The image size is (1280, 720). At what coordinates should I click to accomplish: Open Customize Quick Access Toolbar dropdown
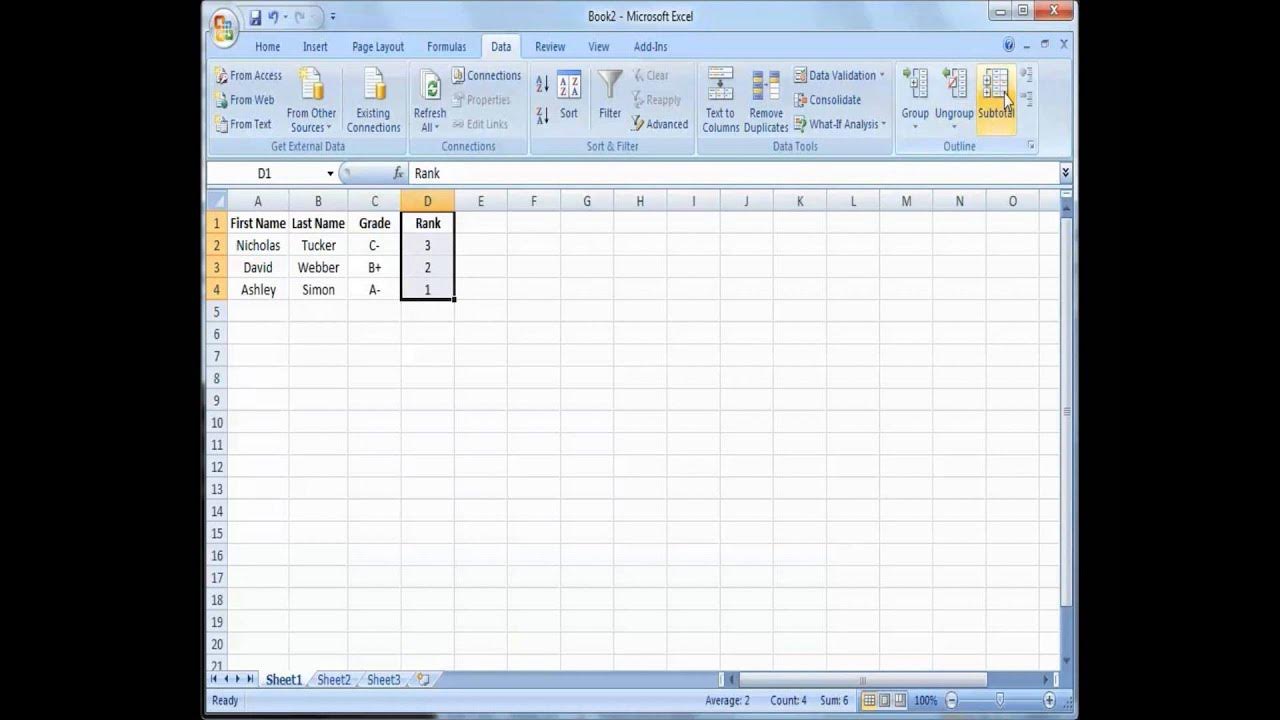(x=333, y=17)
